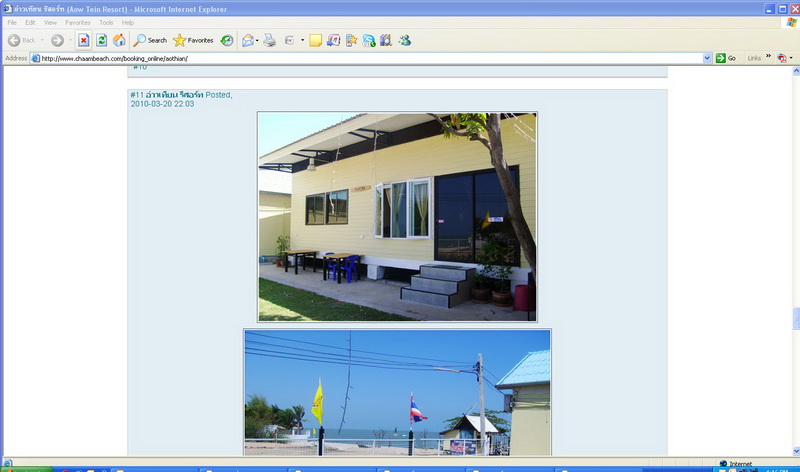Click the music media toolbar icon
The image size is (800, 472).
click(333, 40)
